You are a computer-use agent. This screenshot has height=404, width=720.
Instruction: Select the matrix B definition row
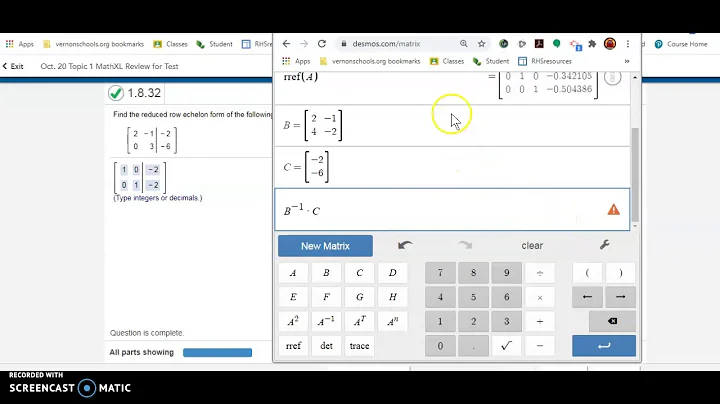pos(452,125)
